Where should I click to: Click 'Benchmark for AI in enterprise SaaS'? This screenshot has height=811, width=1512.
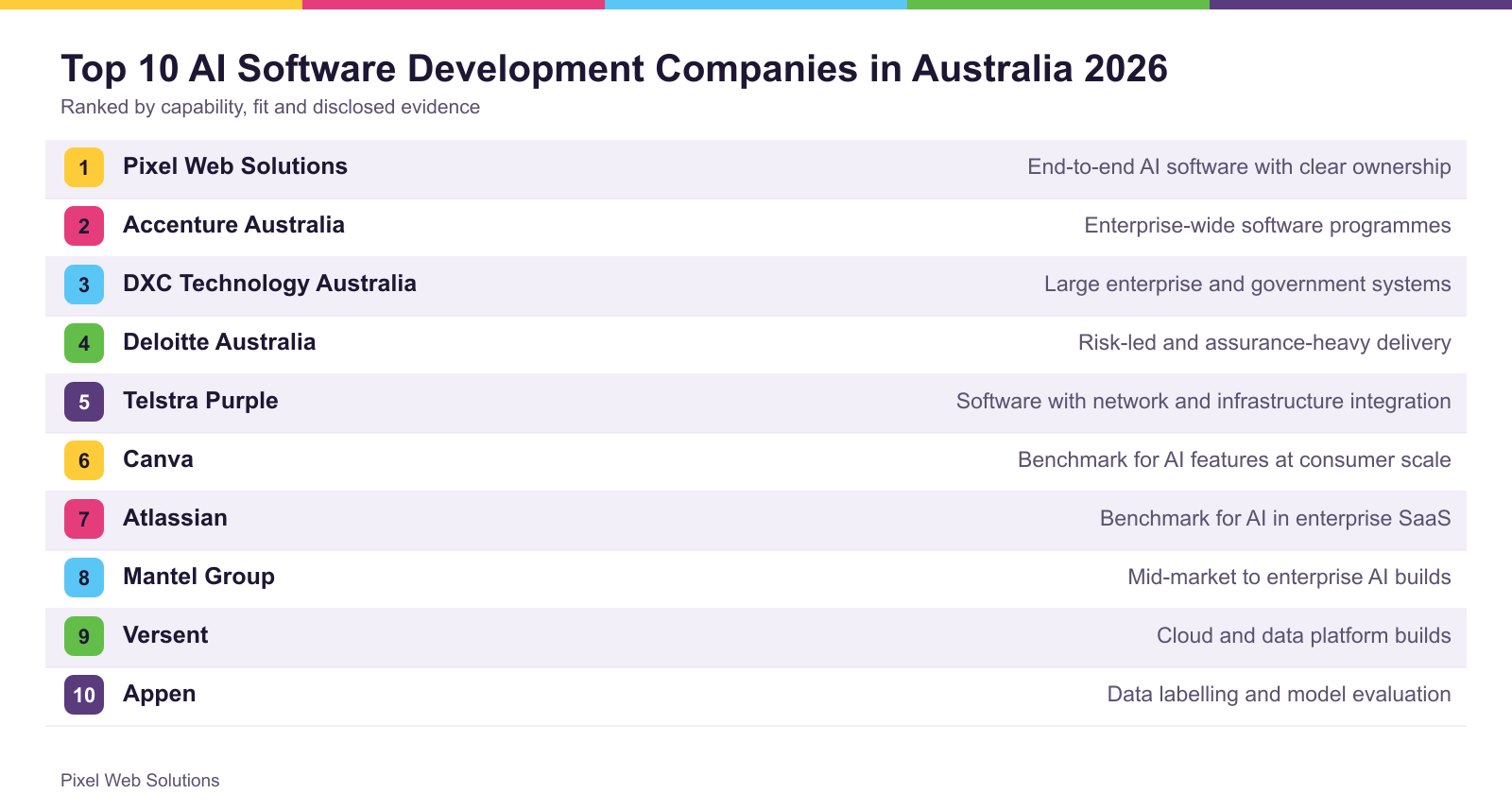1275,519
